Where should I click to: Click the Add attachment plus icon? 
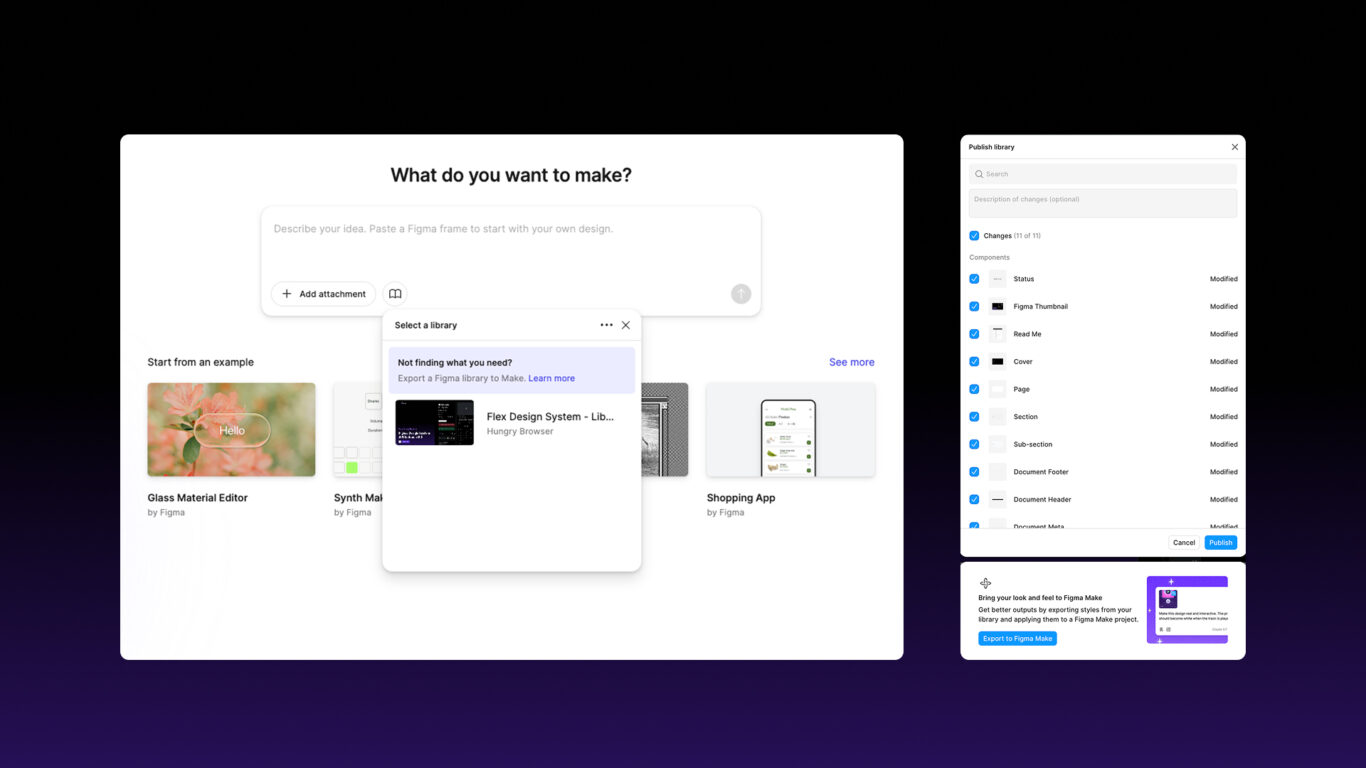[x=285, y=293]
